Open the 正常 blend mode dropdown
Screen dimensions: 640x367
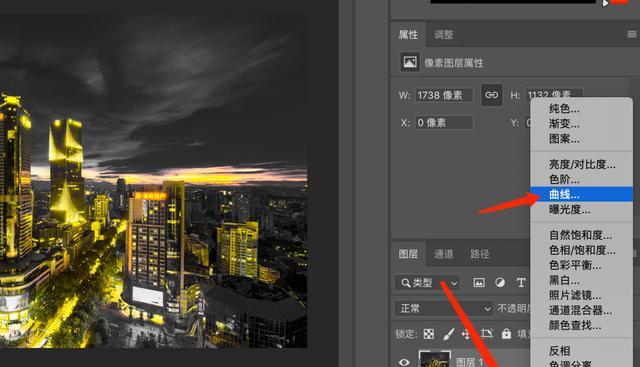coord(443,309)
